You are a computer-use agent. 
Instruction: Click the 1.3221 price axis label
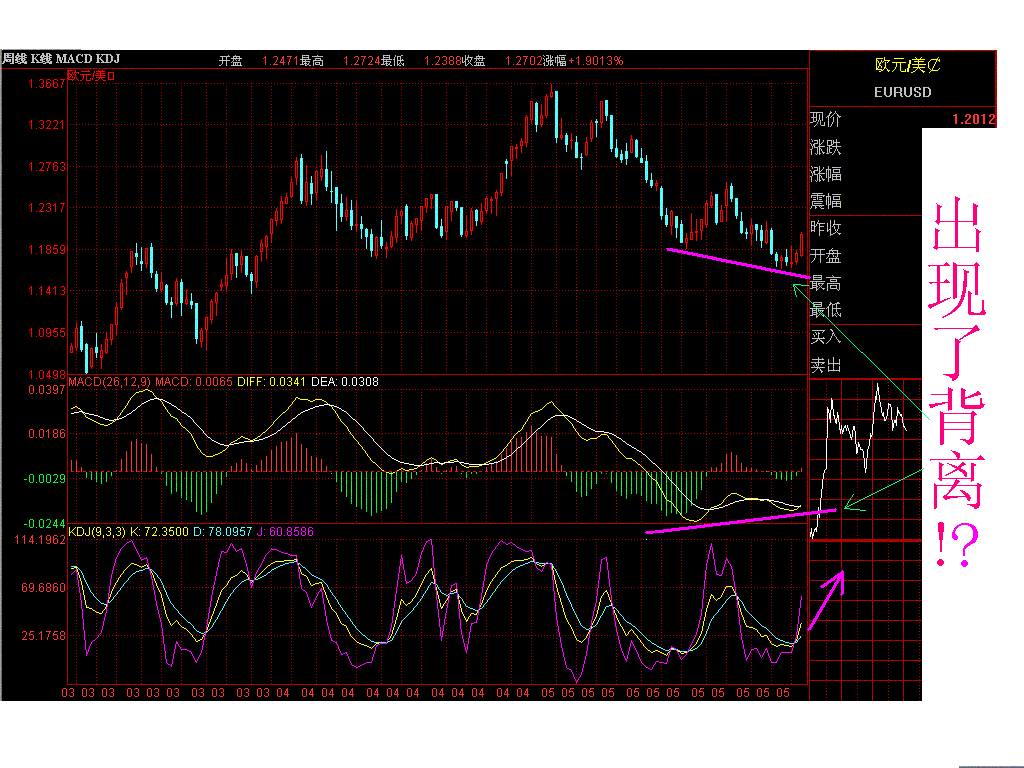pyautogui.click(x=46, y=125)
